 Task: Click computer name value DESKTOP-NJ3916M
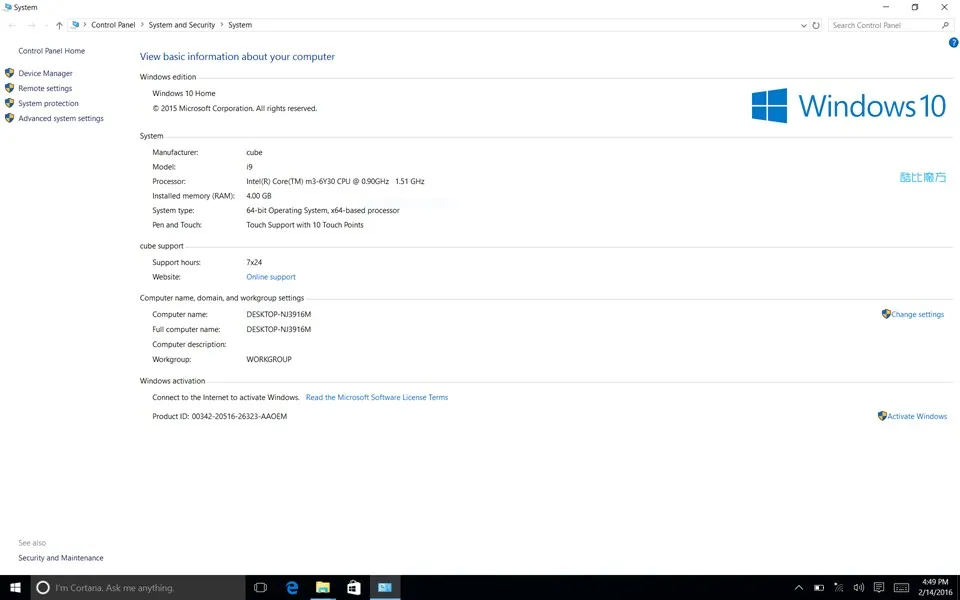coord(279,314)
